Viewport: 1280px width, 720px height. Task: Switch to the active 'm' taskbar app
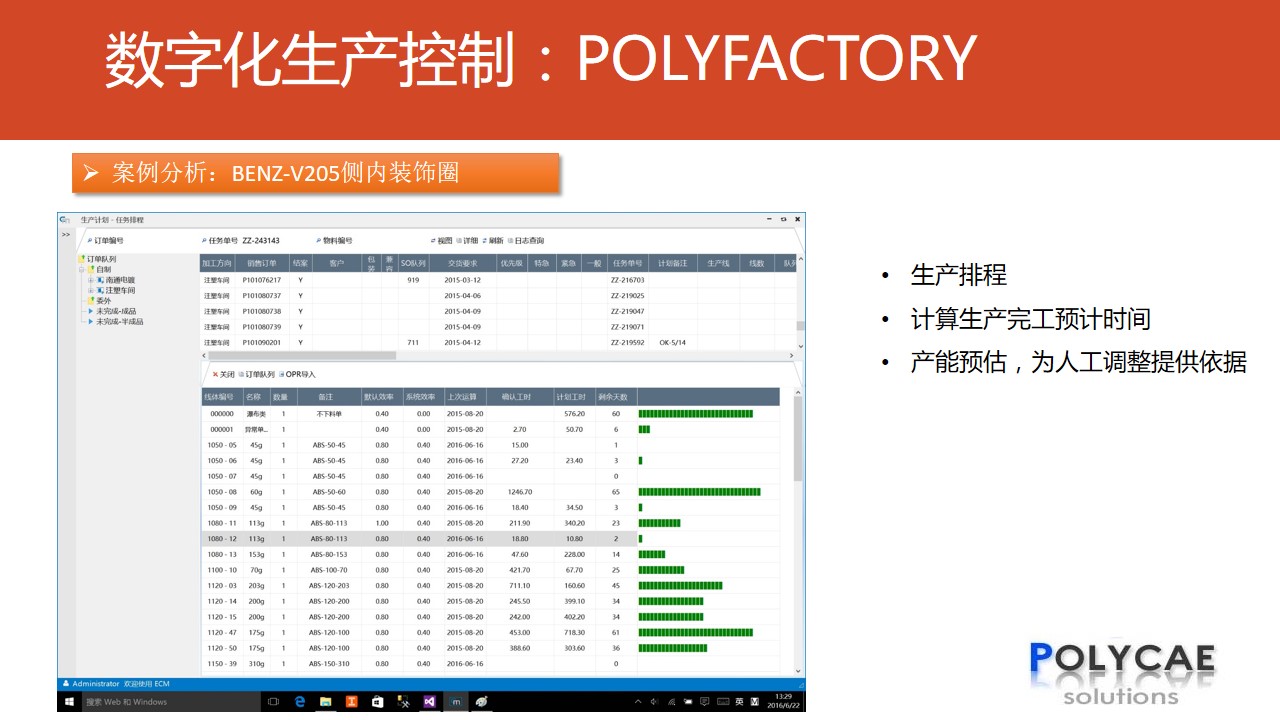457,702
